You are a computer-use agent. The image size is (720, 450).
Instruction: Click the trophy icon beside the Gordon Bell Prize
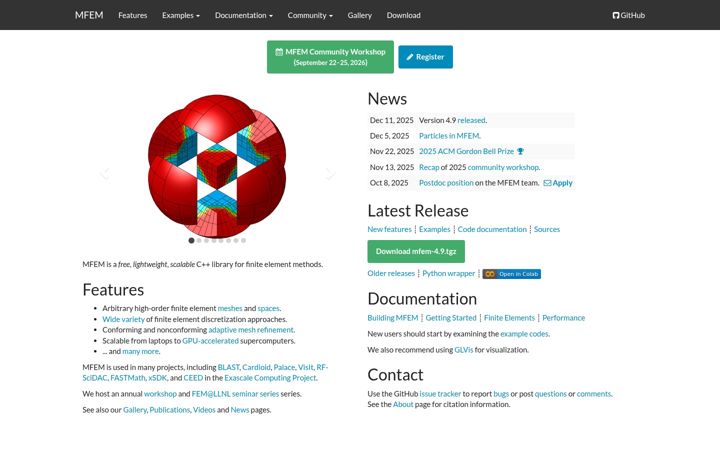[x=520, y=151]
